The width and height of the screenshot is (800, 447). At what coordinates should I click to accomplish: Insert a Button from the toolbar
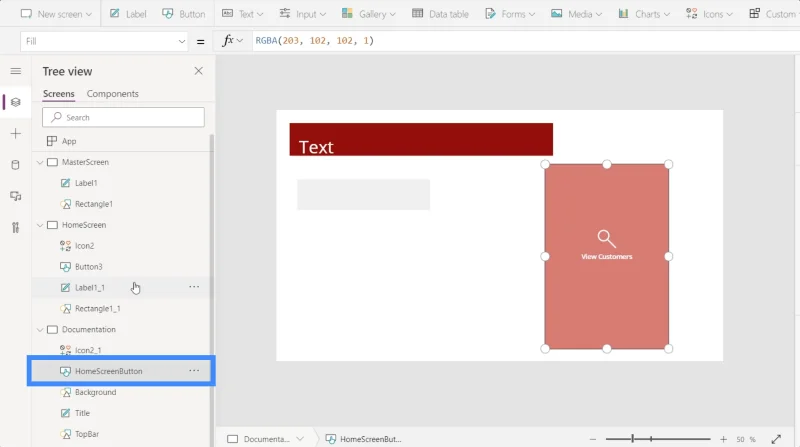coord(184,14)
